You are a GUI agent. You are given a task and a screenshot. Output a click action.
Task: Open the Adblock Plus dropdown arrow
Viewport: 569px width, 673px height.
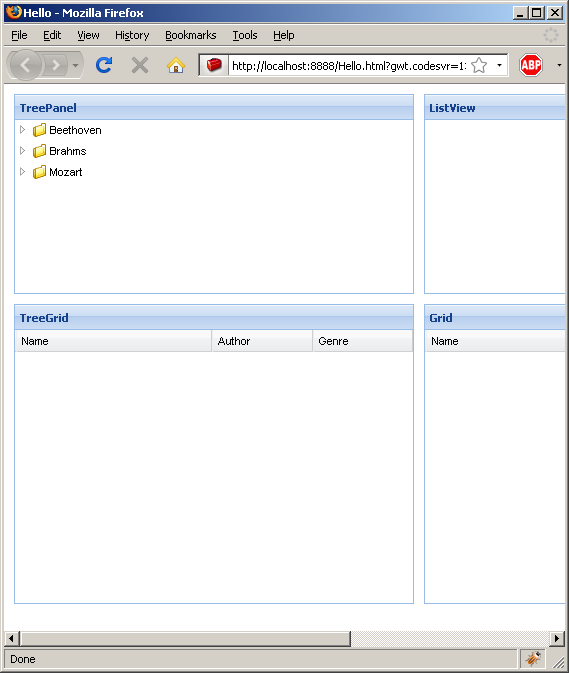[559, 65]
